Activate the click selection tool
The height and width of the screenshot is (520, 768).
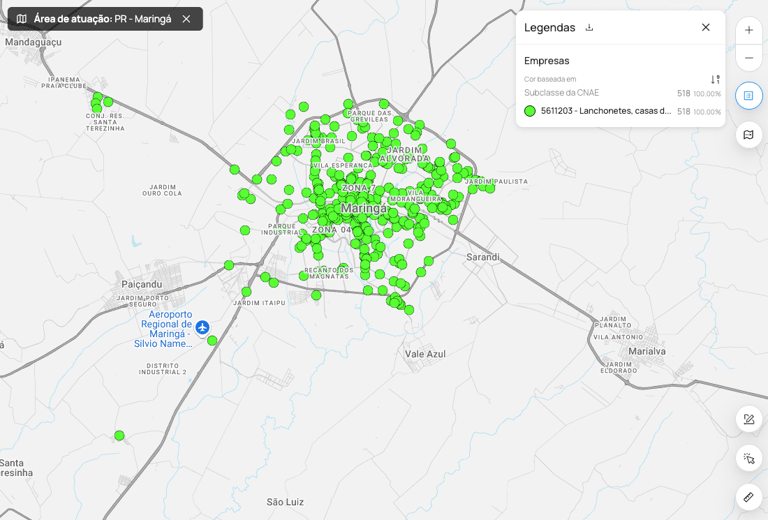pyautogui.click(x=749, y=459)
